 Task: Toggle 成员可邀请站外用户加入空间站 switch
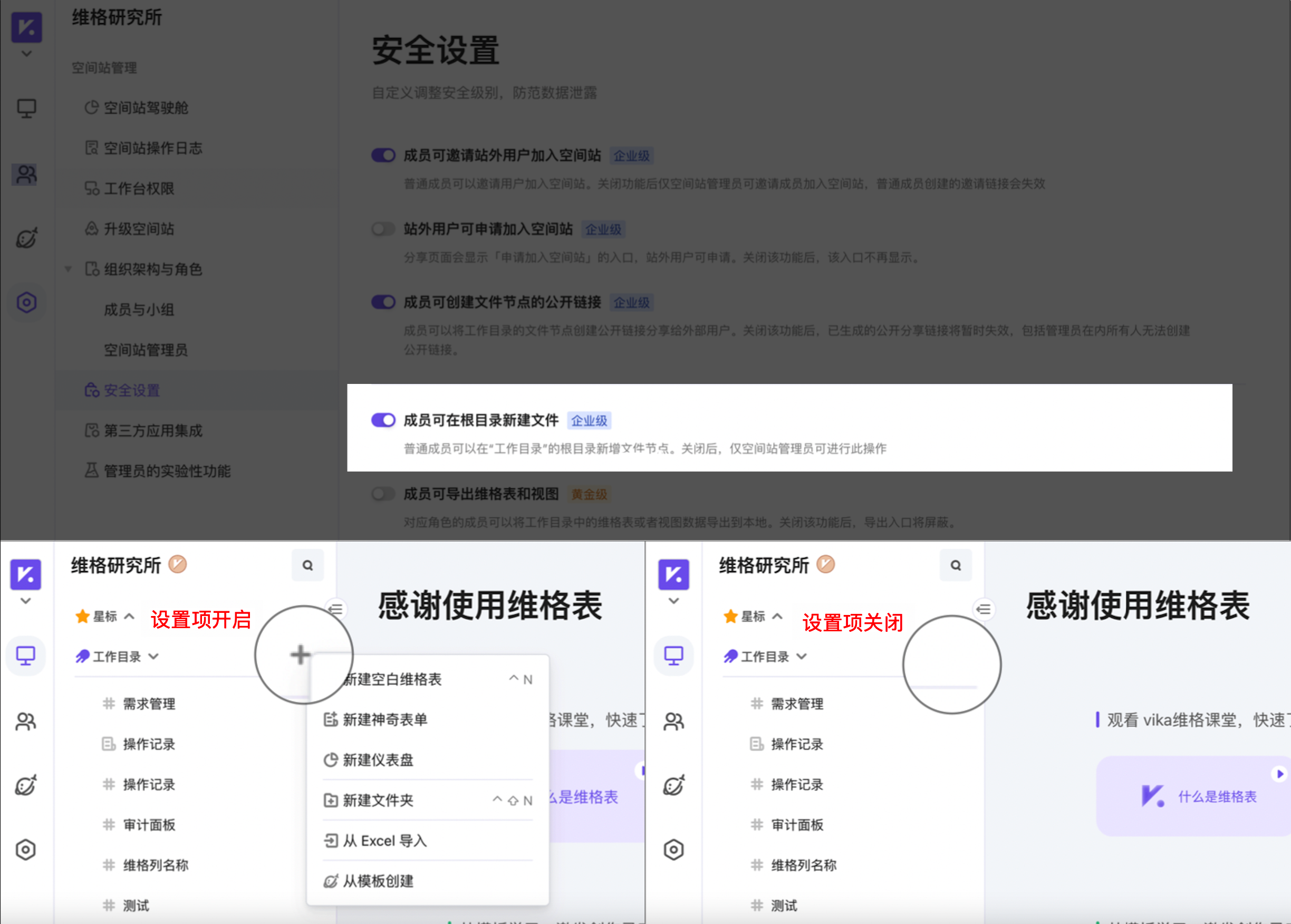pos(383,156)
